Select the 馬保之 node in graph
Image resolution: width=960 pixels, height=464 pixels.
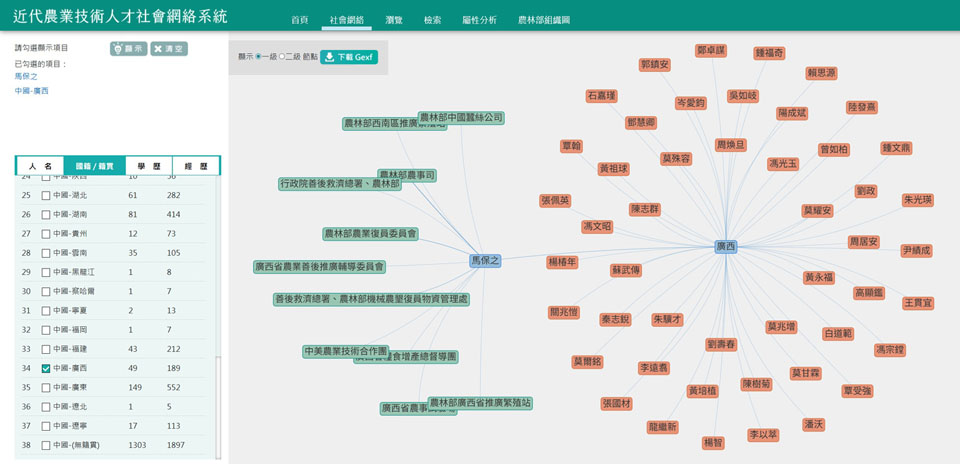(x=485, y=260)
